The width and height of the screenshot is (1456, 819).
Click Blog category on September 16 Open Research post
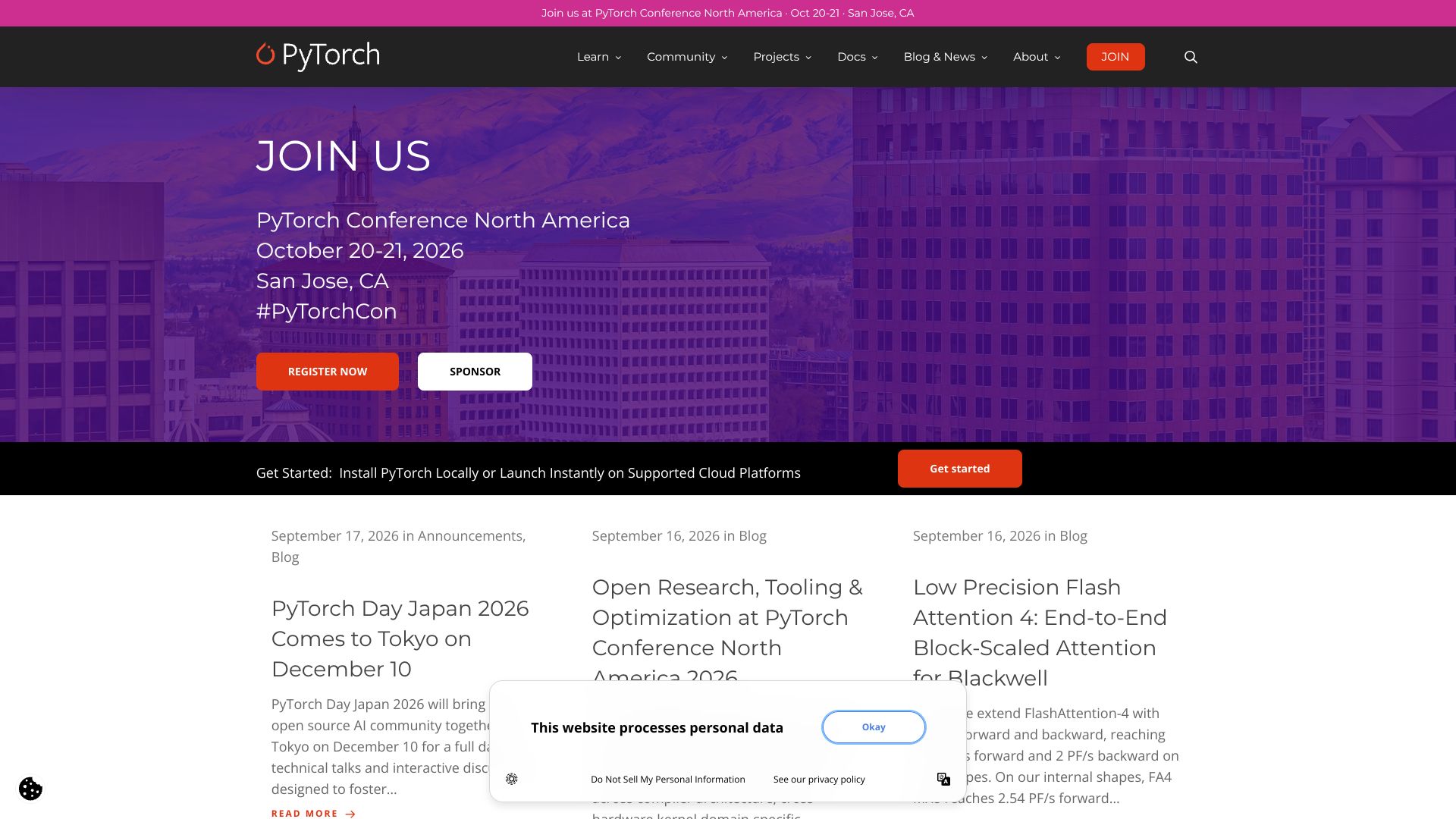point(752,536)
